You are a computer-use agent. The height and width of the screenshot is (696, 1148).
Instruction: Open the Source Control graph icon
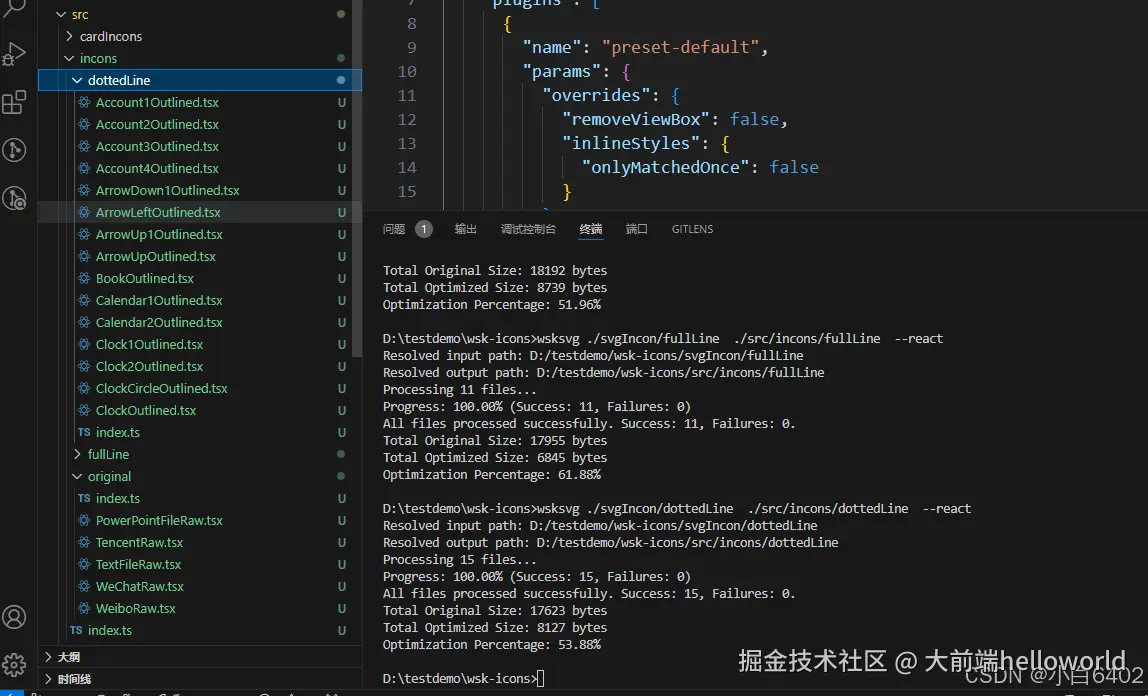point(14,150)
